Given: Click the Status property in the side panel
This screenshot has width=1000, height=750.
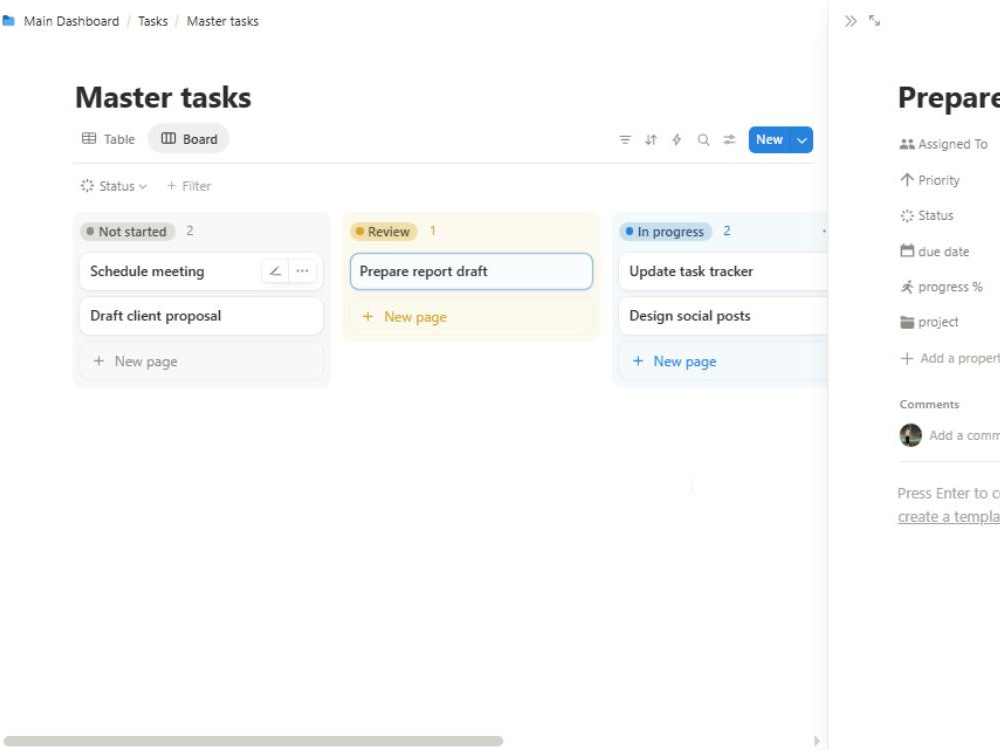Looking at the screenshot, I should pyautogui.click(x=927, y=216).
